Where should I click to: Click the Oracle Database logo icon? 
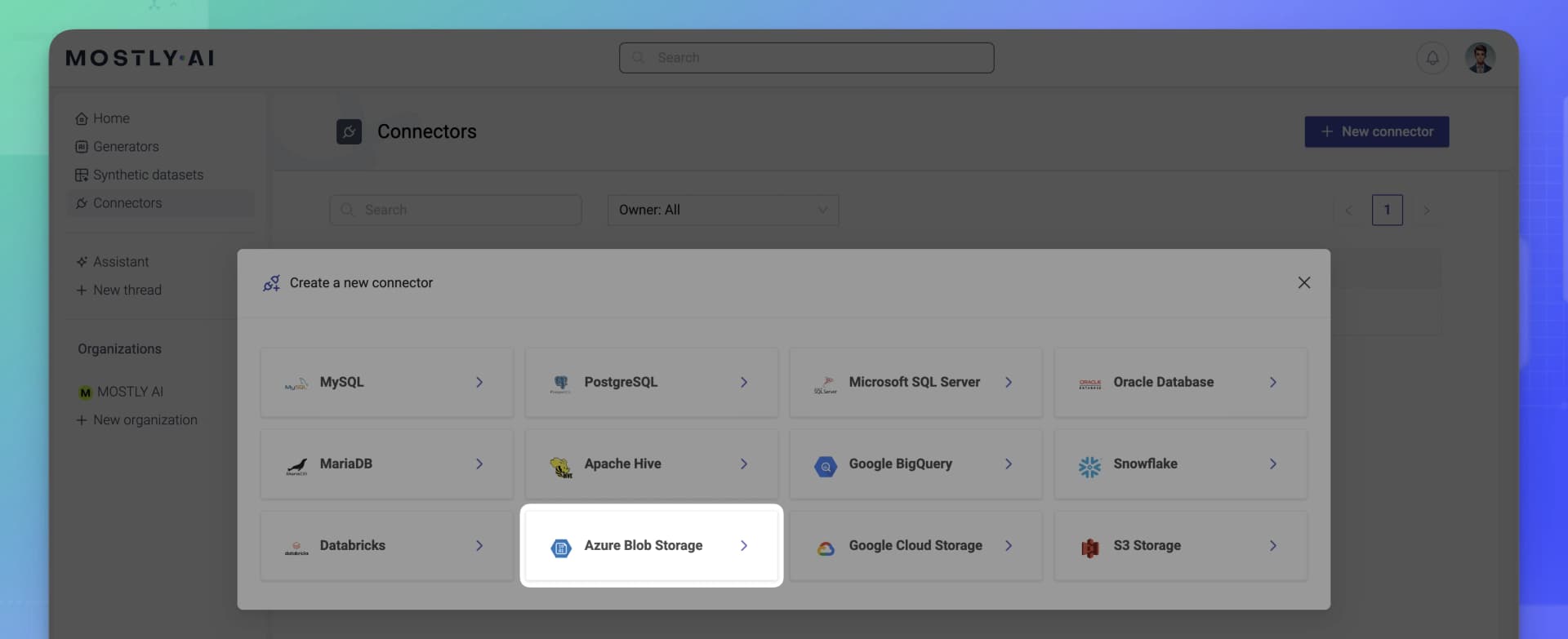click(1090, 384)
